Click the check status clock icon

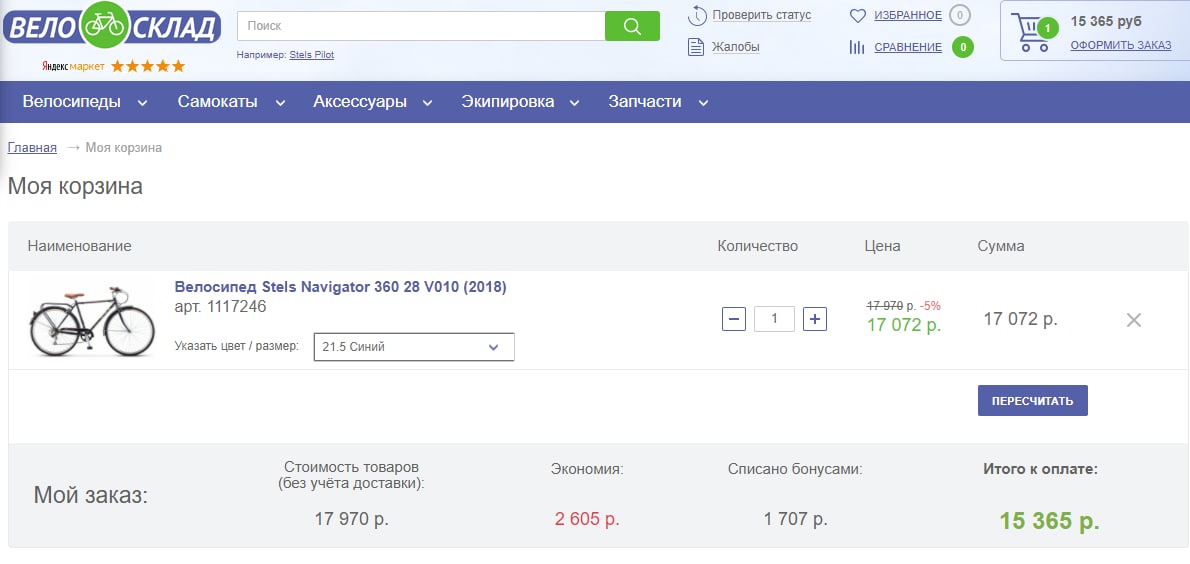[697, 15]
